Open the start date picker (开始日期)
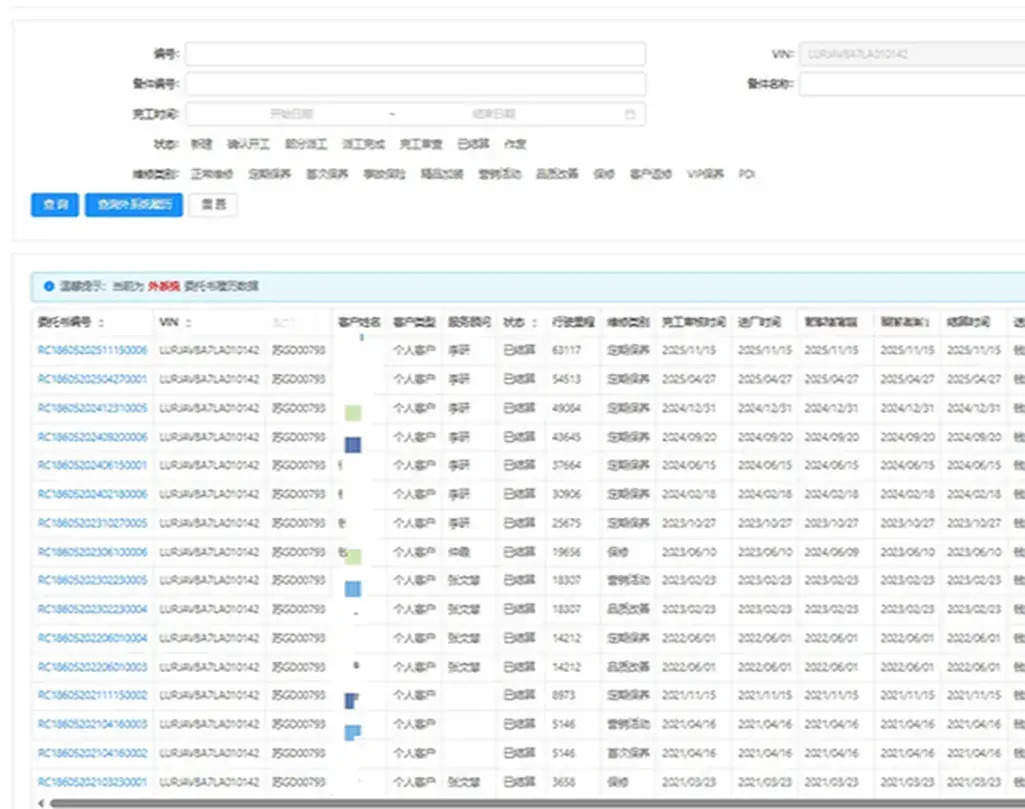 pyautogui.click(x=292, y=115)
